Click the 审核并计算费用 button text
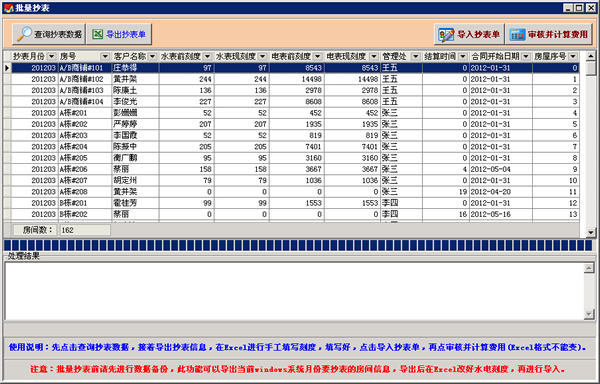The image size is (600, 384). [558, 34]
